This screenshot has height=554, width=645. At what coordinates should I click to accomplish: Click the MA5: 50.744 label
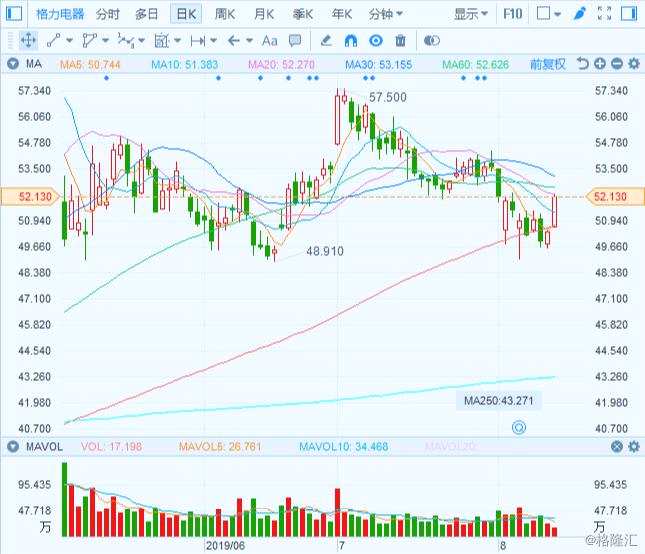coord(90,65)
